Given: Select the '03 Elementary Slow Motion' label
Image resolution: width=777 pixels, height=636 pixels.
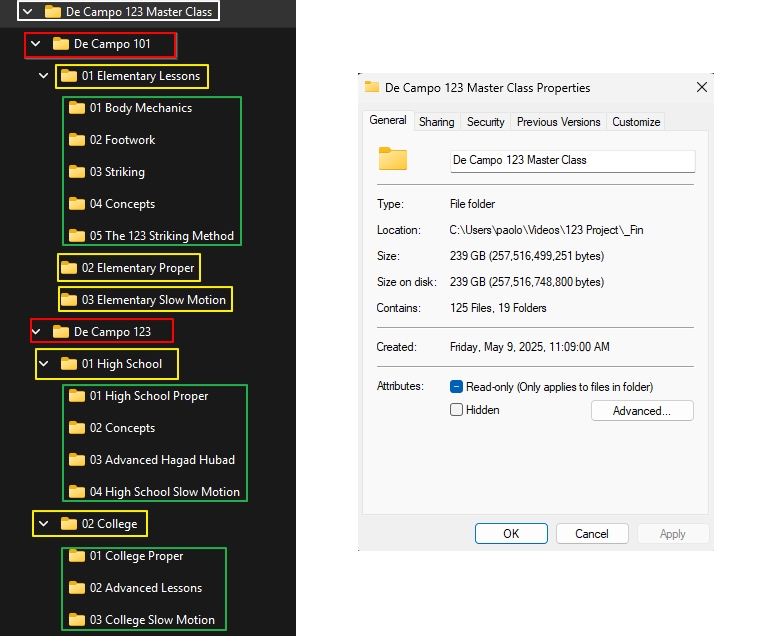Looking at the screenshot, I should [x=154, y=300].
